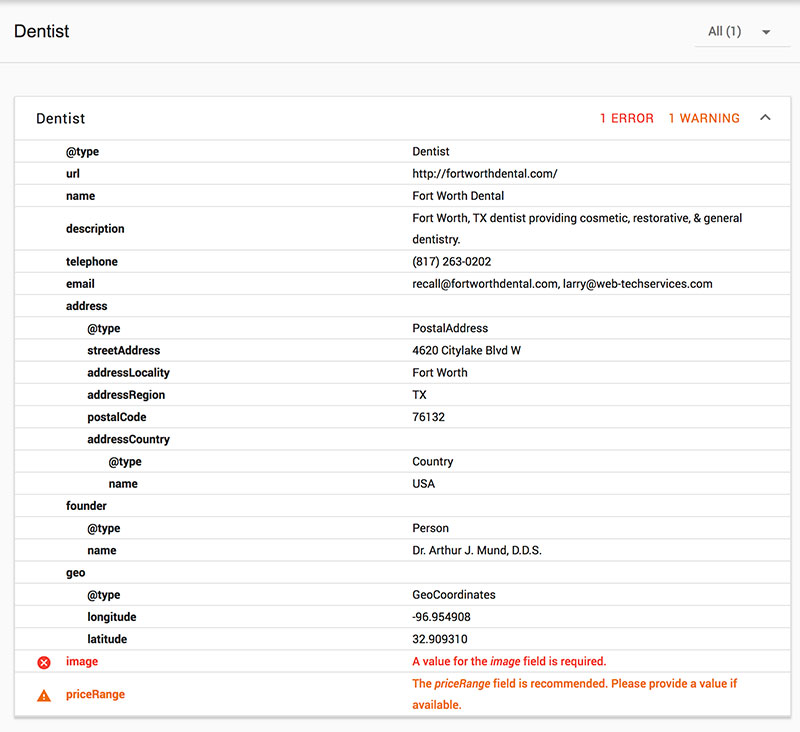Viewport: 800px width, 732px height.
Task: Select the Fort Worth Dental name value
Action: (458, 196)
